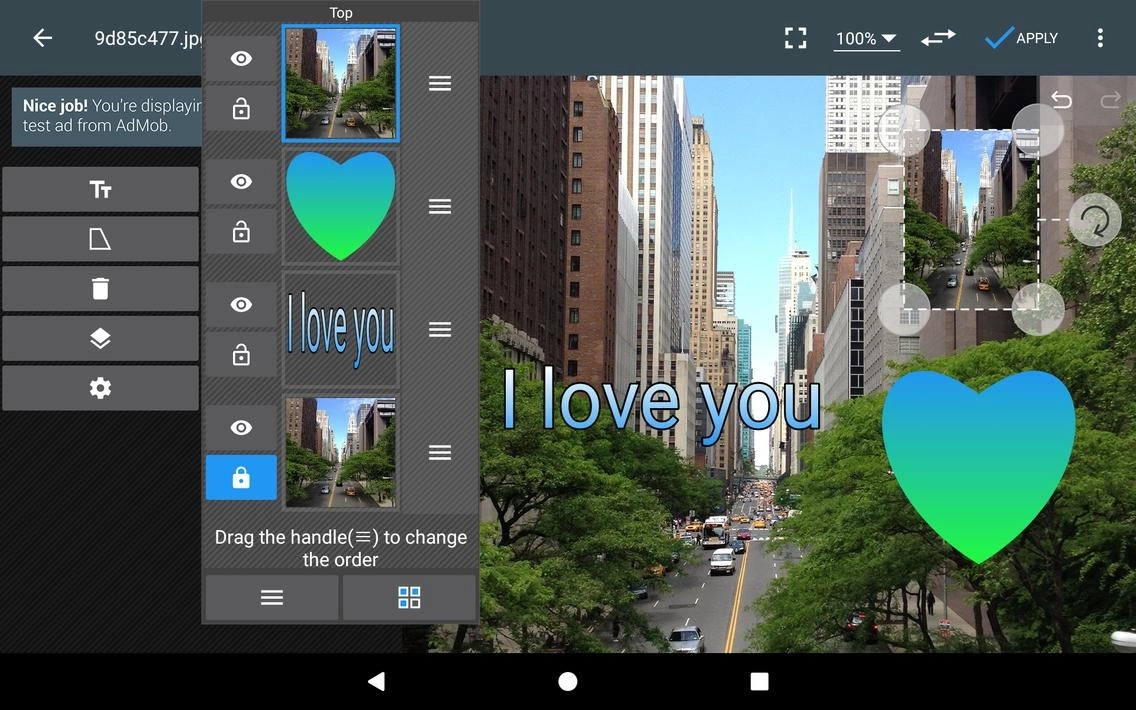Image resolution: width=1136 pixels, height=710 pixels.
Task: Lock the top photo layer
Action: (241, 109)
